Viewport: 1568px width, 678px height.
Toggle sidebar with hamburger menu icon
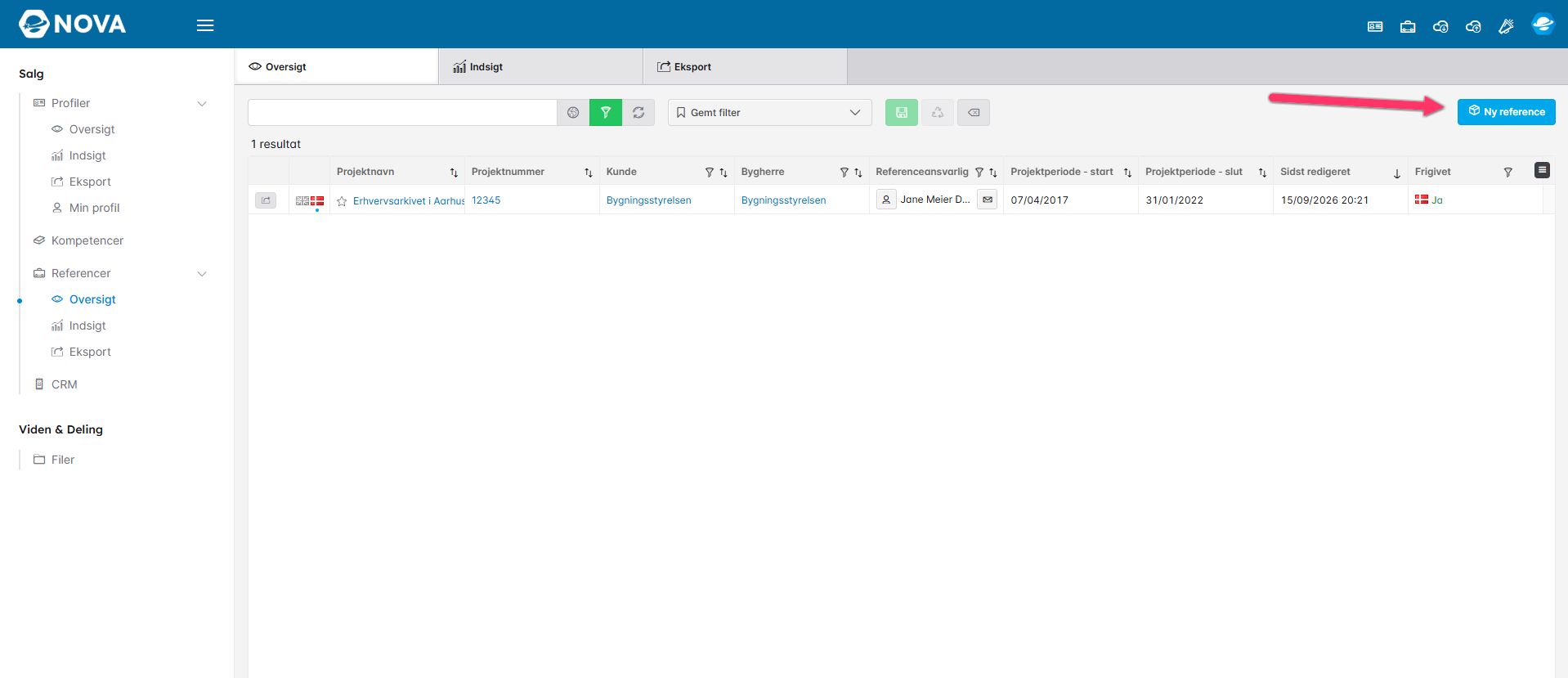coord(205,25)
